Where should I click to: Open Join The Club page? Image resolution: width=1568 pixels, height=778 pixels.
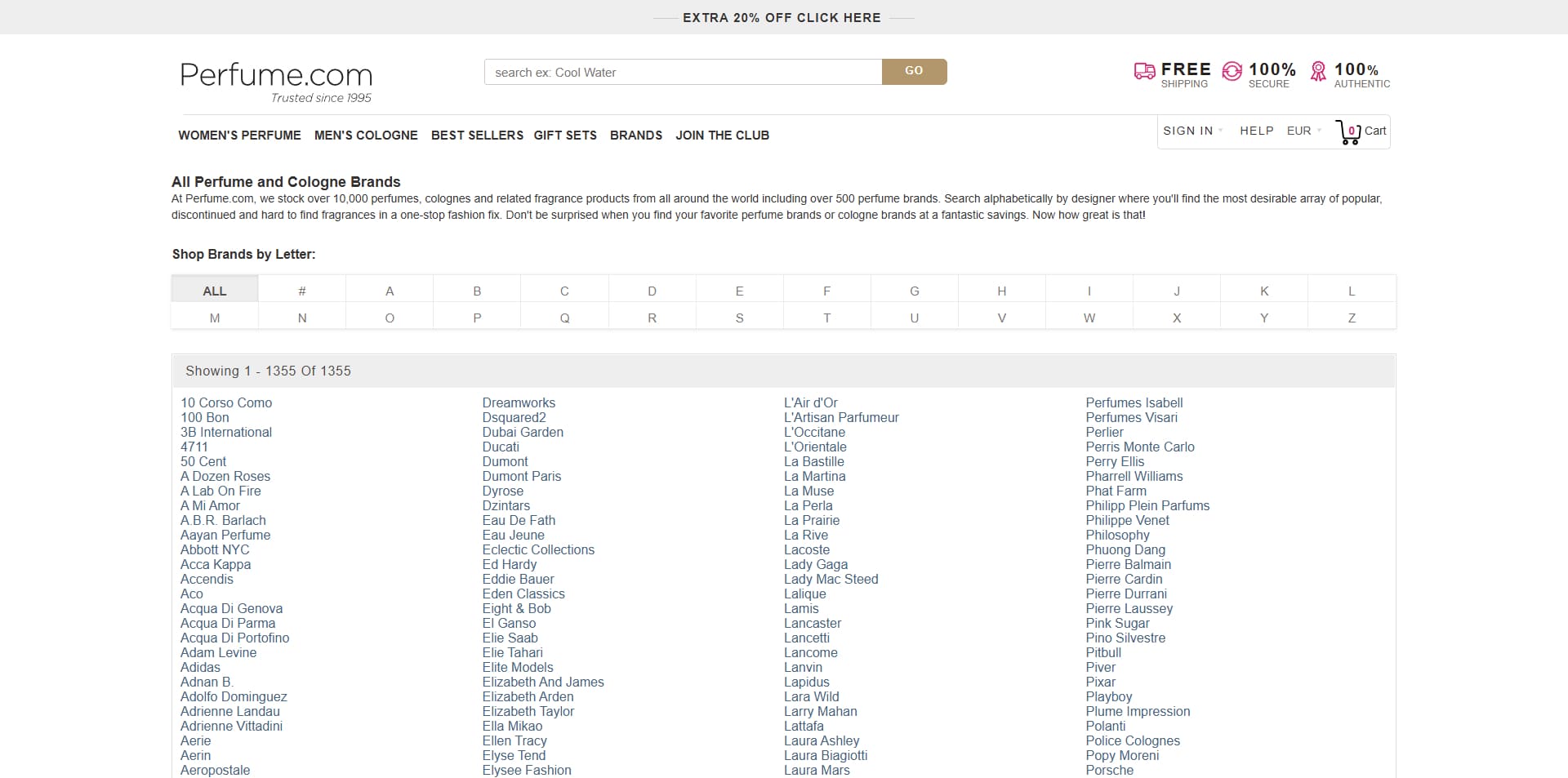tap(722, 136)
